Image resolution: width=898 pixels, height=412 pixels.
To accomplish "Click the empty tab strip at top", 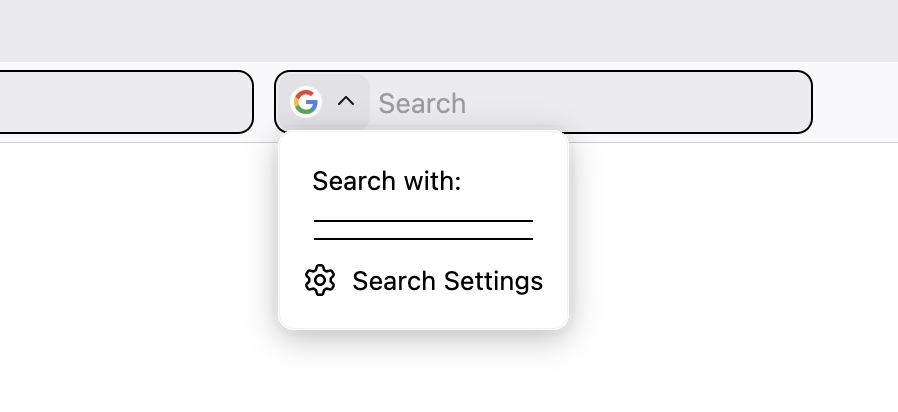I will click(450, 30).
